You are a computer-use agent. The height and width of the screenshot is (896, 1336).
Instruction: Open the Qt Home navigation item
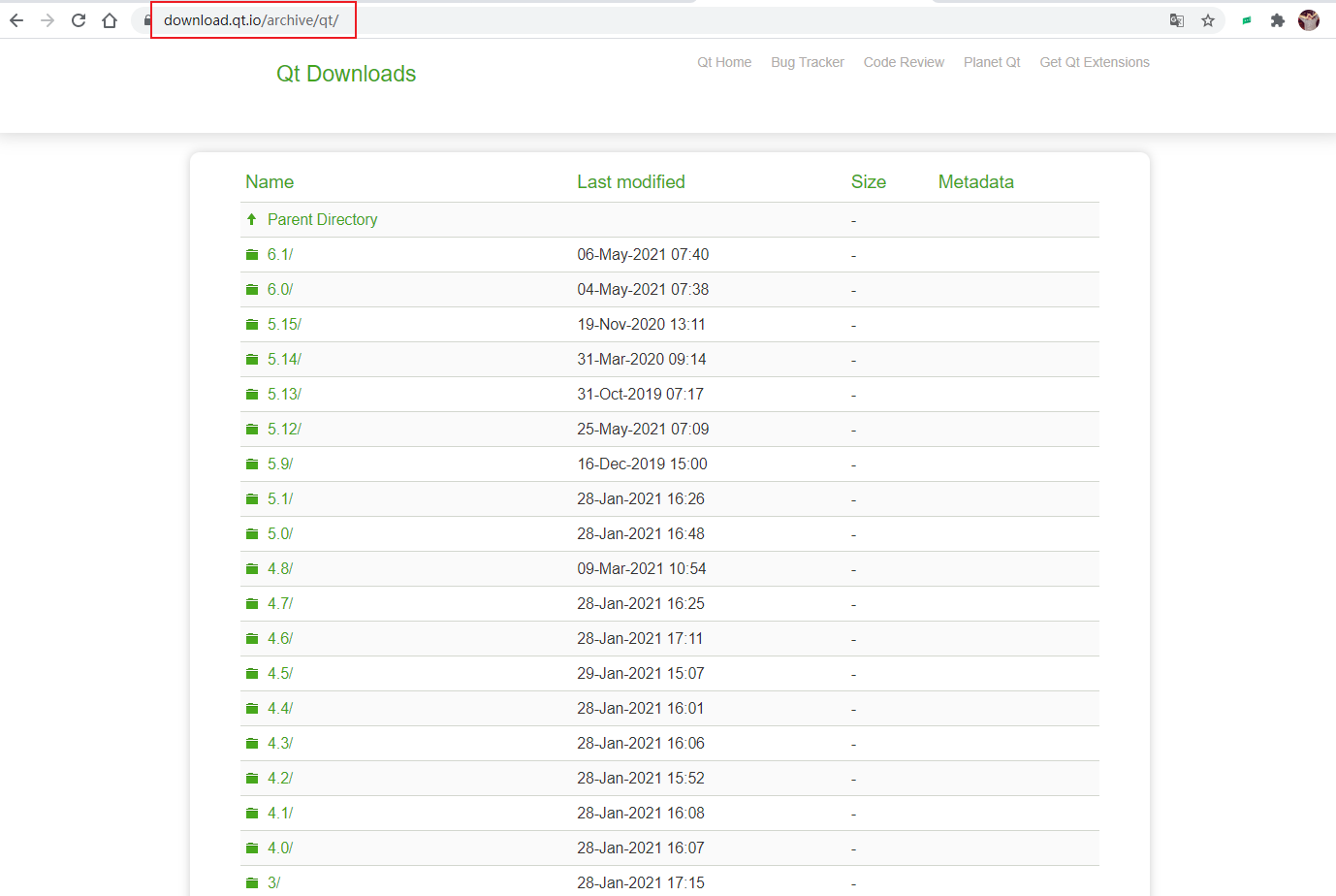pyautogui.click(x=724, y=62)
